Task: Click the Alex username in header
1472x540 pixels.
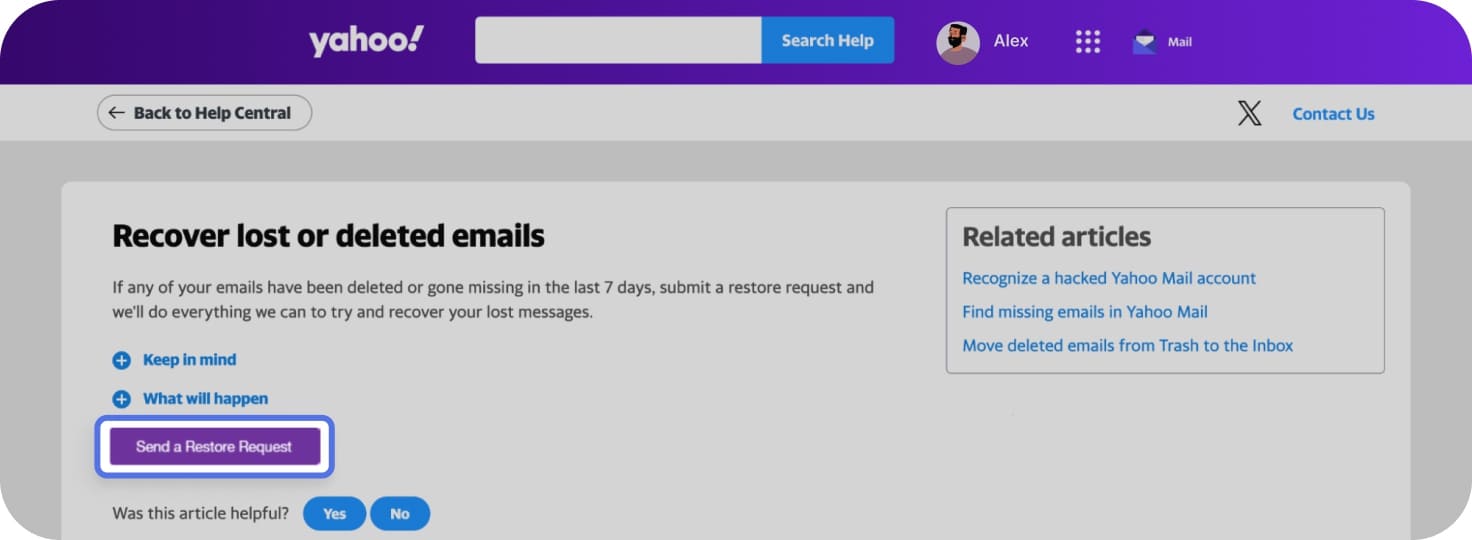Action: coord(1010,41)
